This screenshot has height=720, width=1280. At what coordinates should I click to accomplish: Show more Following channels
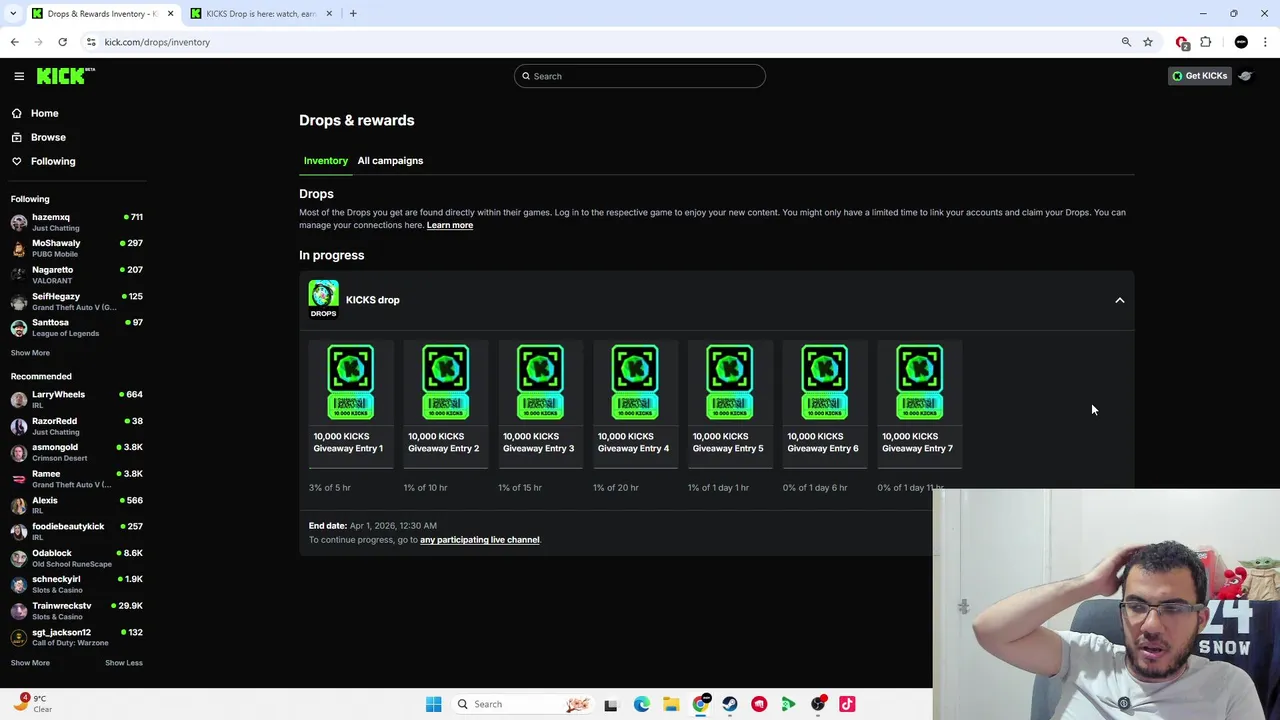tap(30, 353)
